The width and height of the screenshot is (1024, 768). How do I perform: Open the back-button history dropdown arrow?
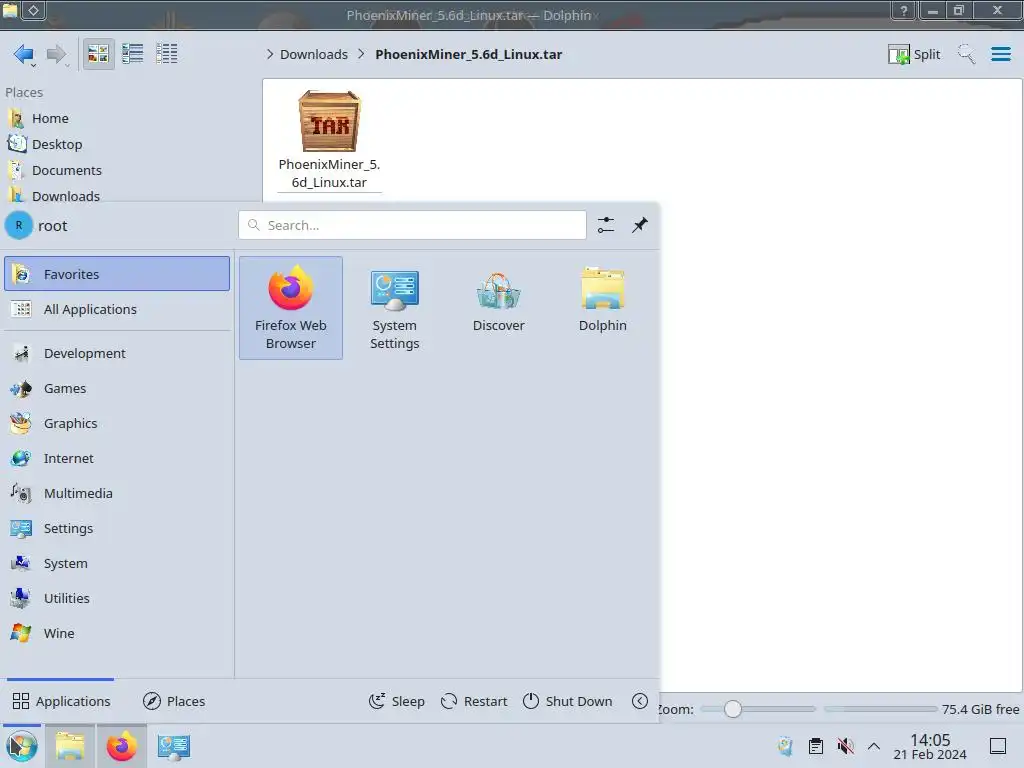pos(33,66)
